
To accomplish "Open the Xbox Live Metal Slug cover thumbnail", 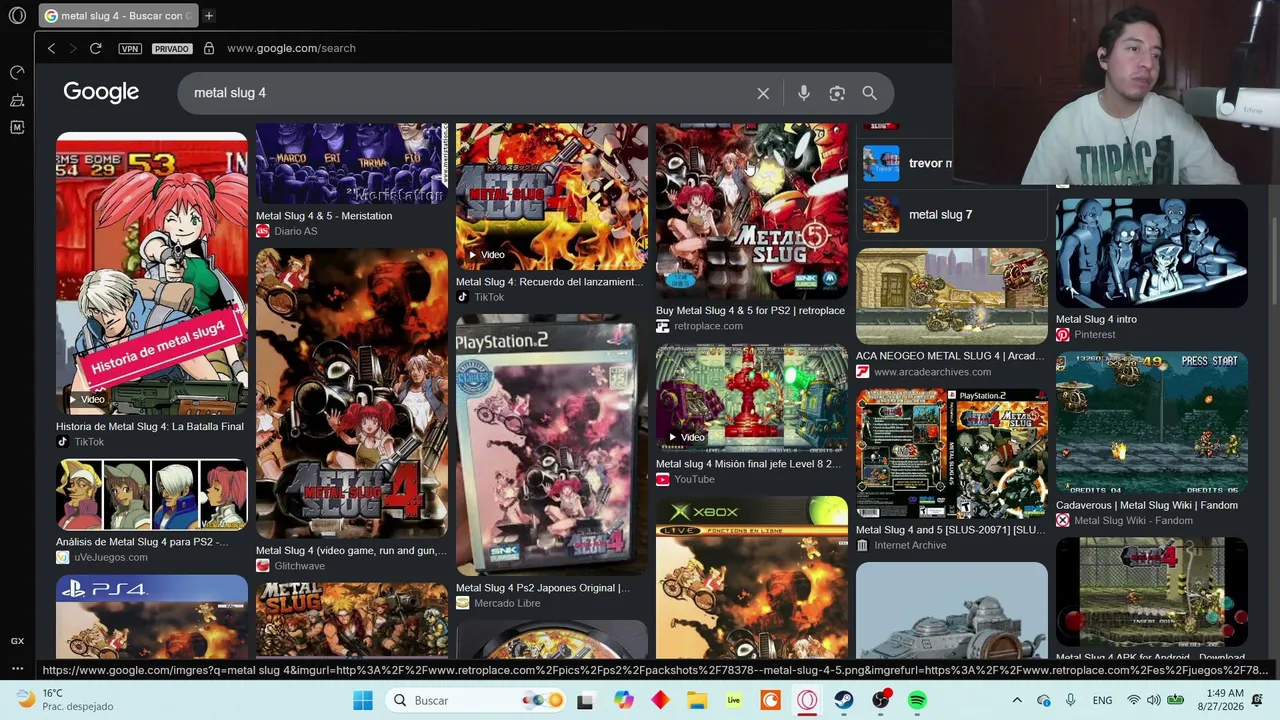I will pos(752,578).
